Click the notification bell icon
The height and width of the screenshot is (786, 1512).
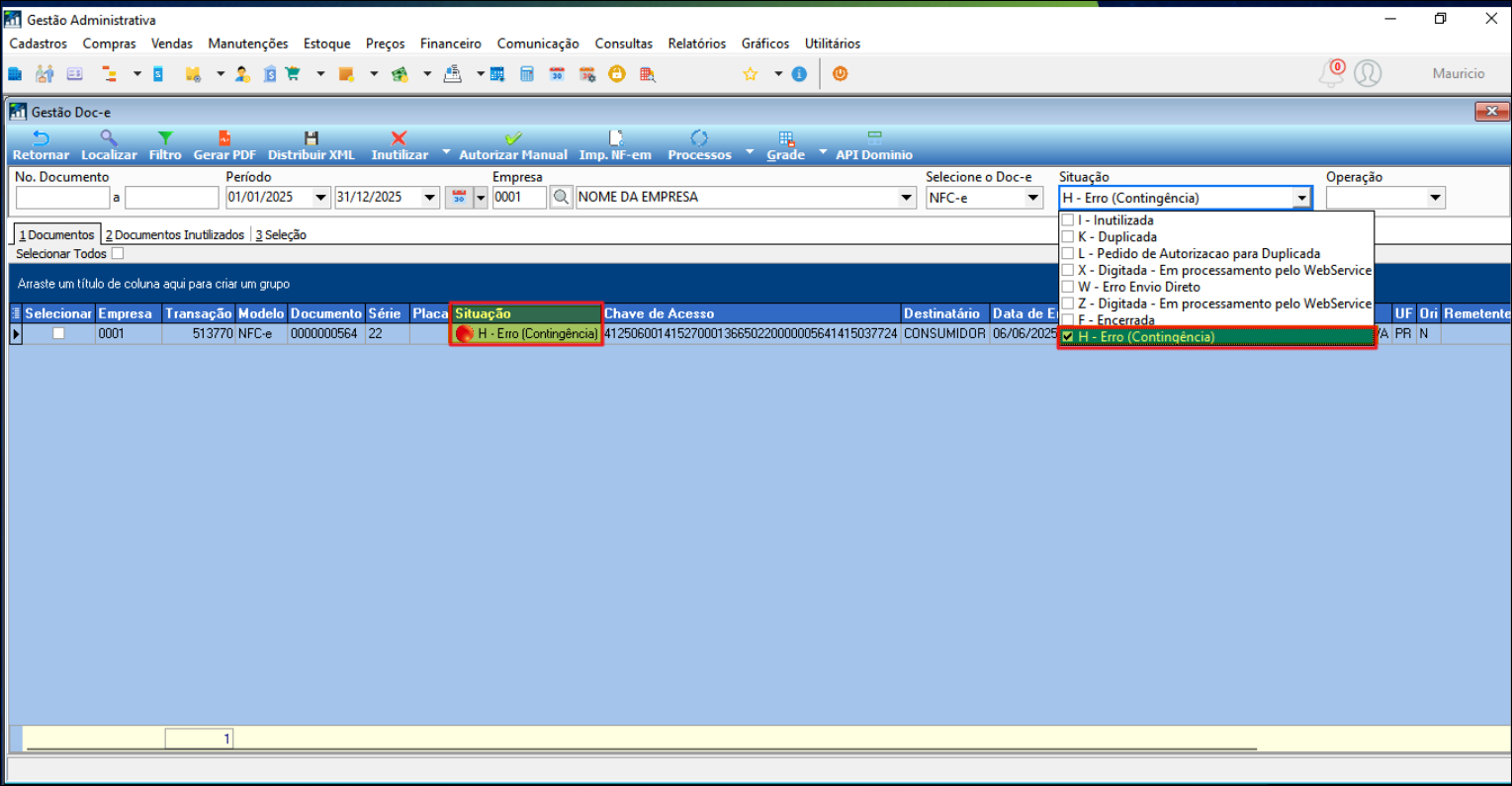1331,74
